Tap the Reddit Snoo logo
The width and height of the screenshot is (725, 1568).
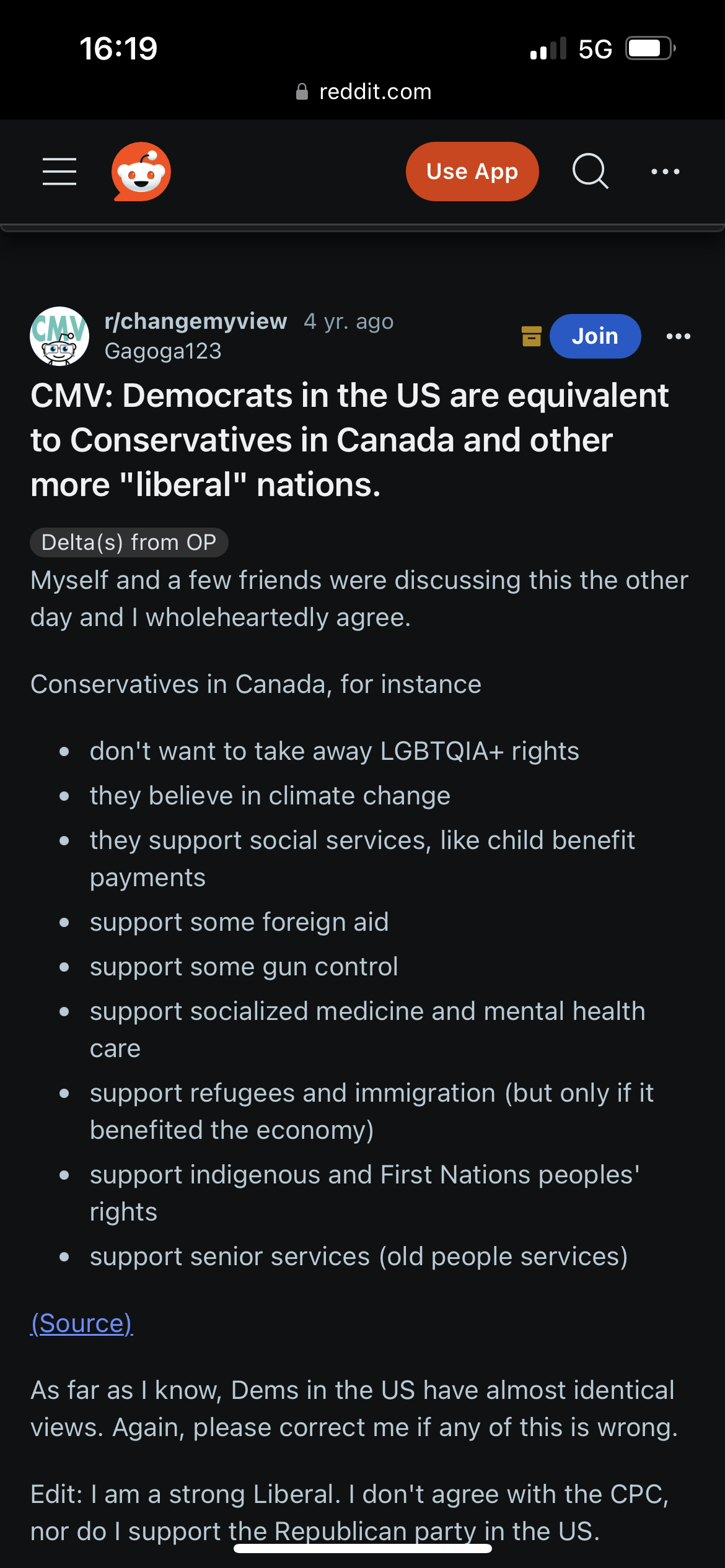(x=141, y=172)
